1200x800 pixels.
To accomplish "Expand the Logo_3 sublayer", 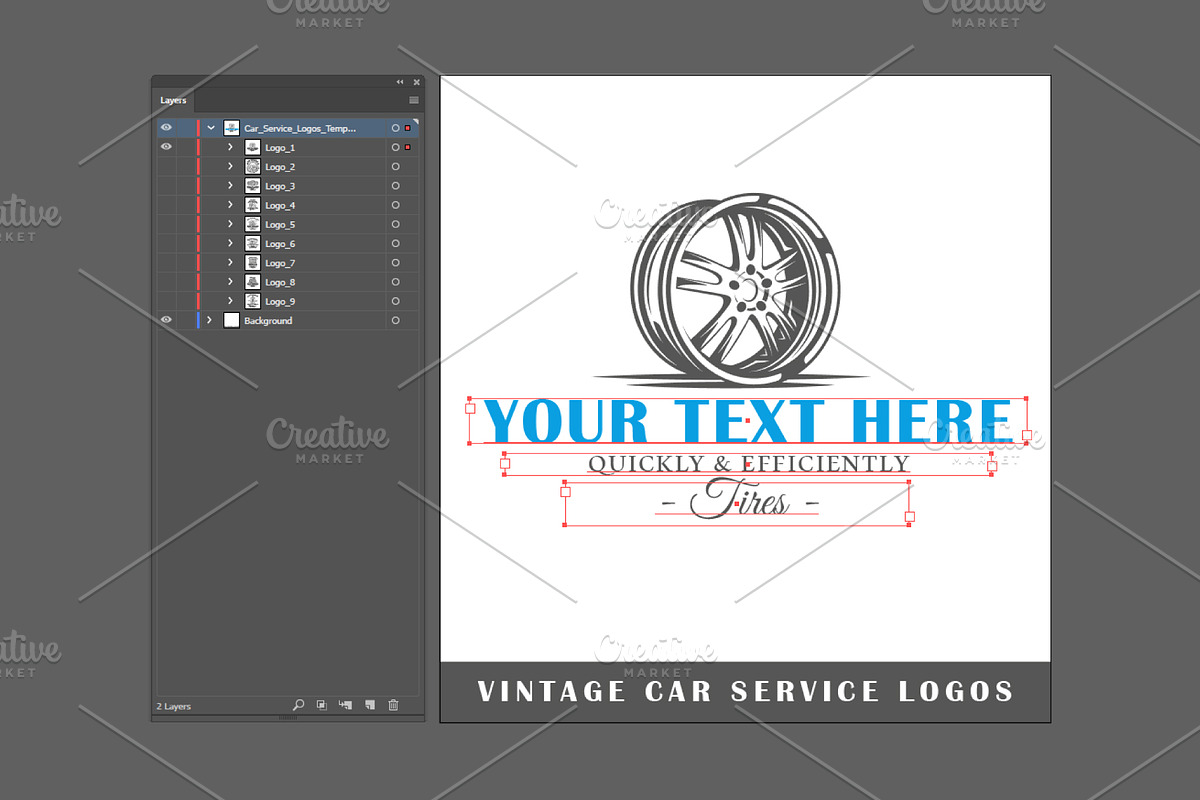I will pyautogui.click(x=230, y=186).
